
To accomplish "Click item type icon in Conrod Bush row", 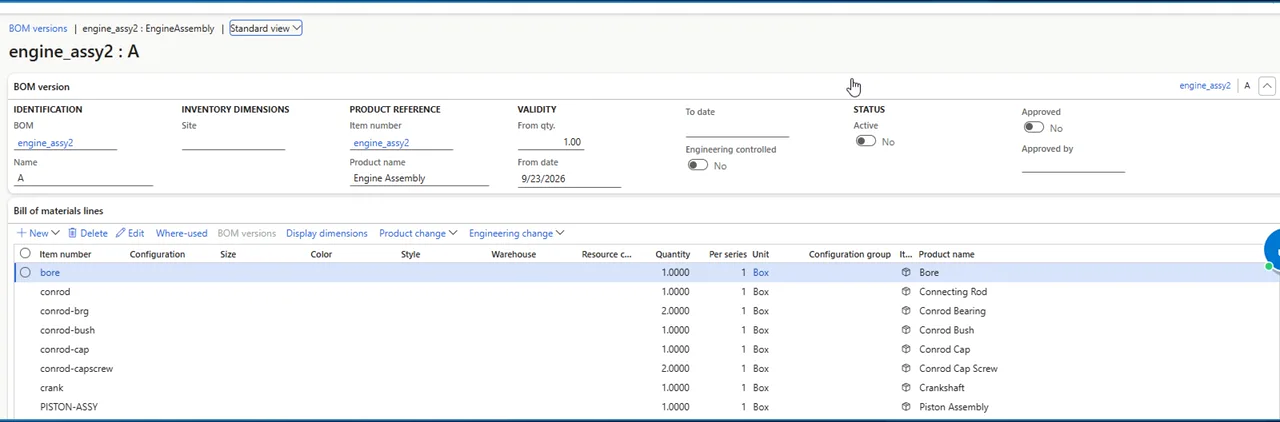I will (x=906, y=330).
